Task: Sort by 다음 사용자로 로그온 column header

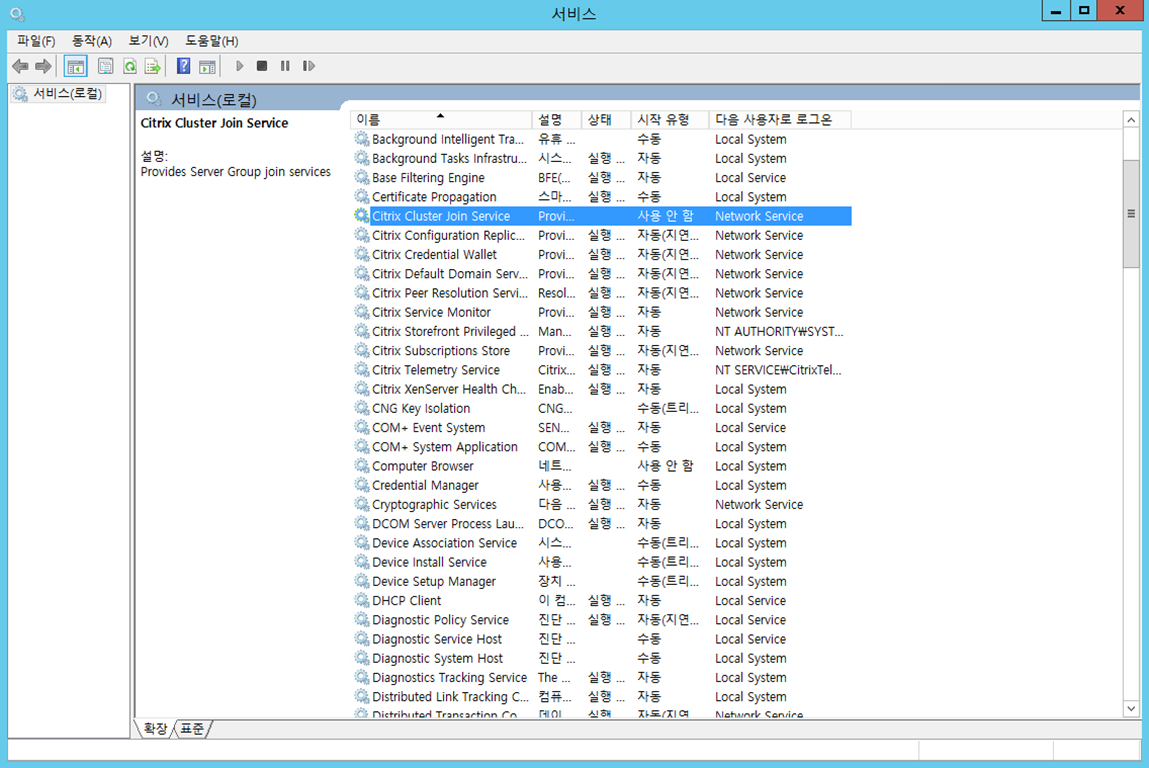Action: tap(780, 119)
